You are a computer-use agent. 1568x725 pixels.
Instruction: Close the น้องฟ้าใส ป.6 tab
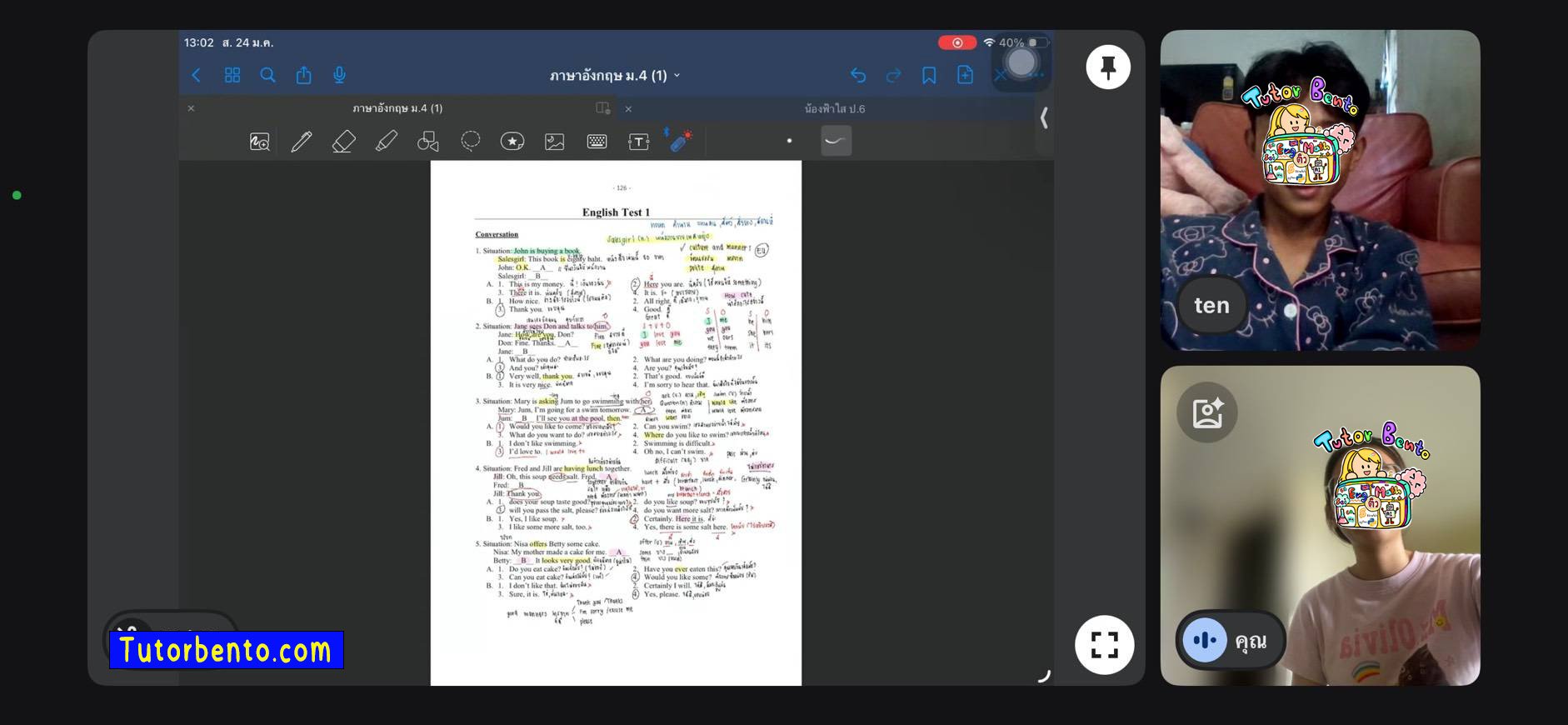pyautogui.click(x=628, y=109)
